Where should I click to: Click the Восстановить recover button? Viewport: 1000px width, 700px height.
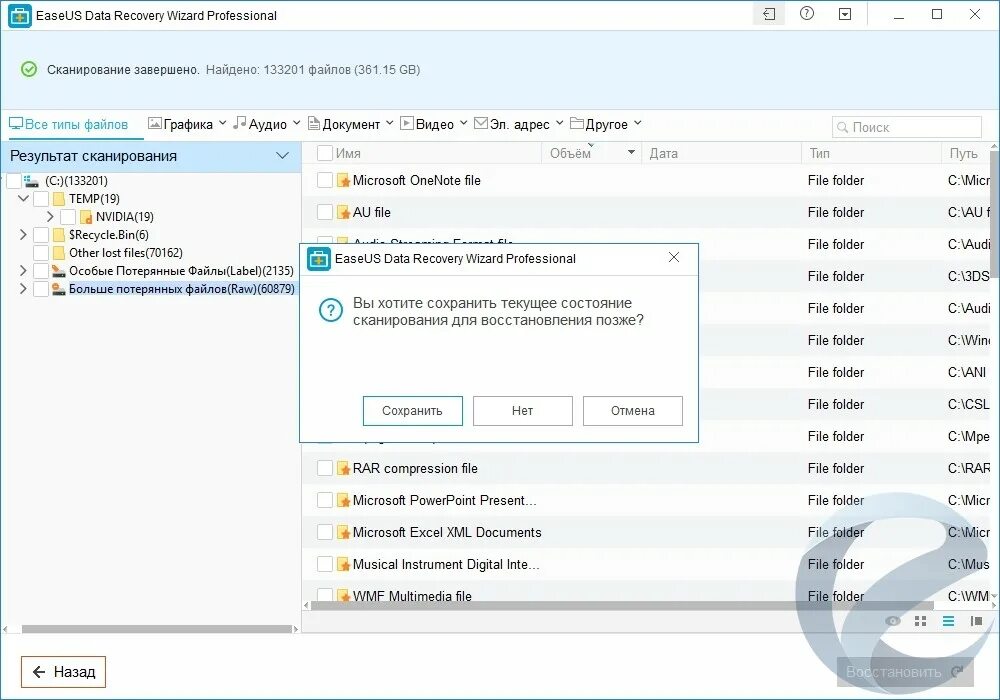pyautogui.click(x=905, y=672)
